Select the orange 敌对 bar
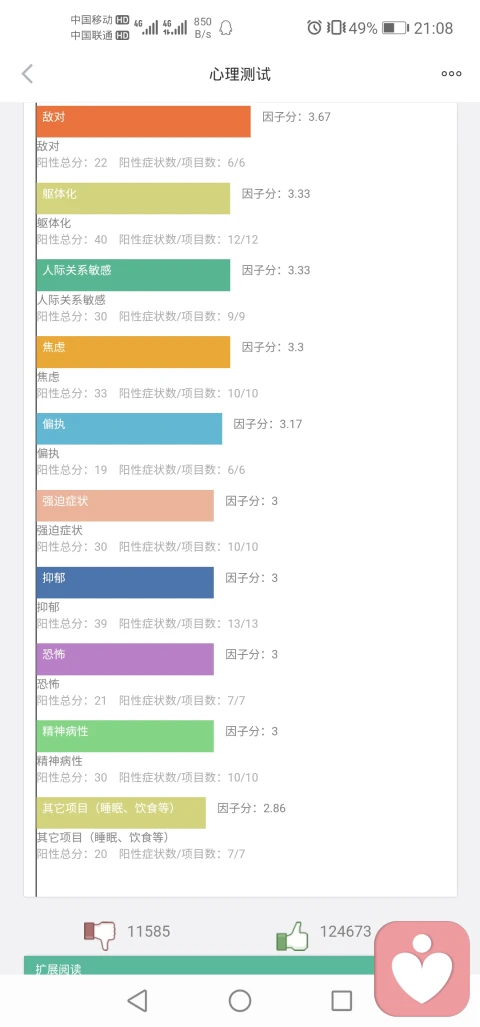This screenshot has width=480, height=1027. click(x=143, y=122)
